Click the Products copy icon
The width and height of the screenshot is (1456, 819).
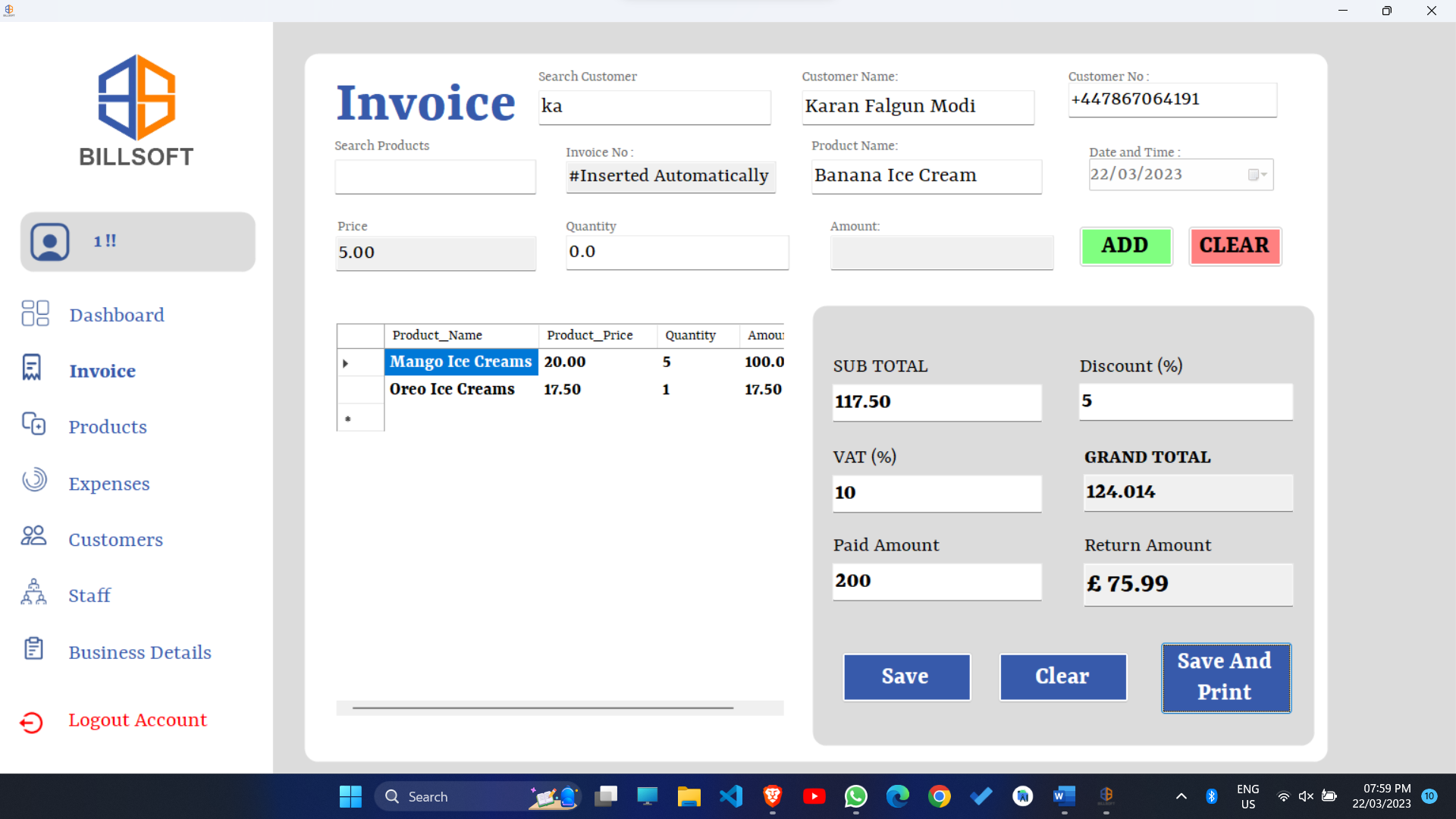tap(34, 425)
